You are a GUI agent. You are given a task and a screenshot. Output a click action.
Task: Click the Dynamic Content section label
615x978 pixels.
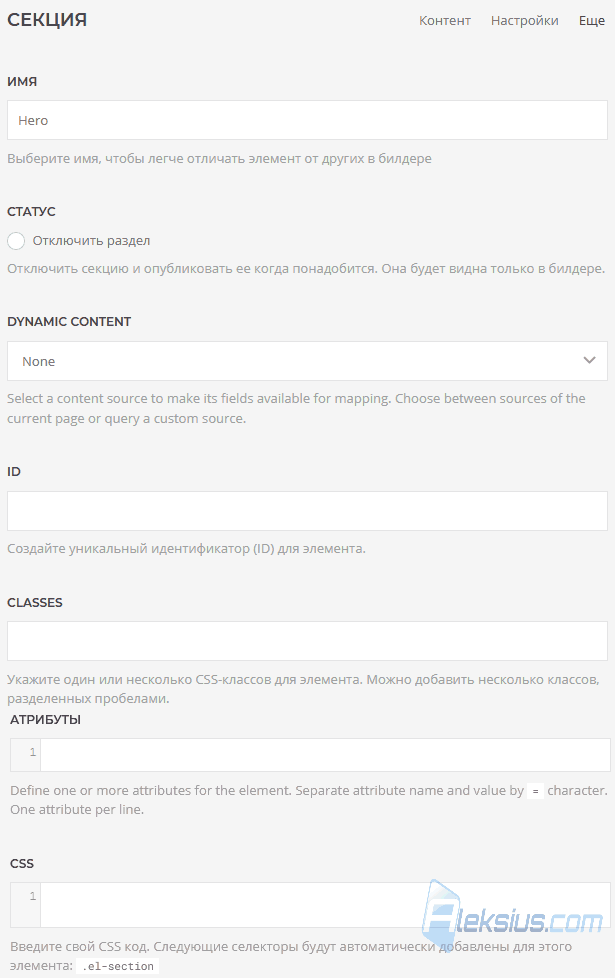pyautogui.click(x=69, y=322)
